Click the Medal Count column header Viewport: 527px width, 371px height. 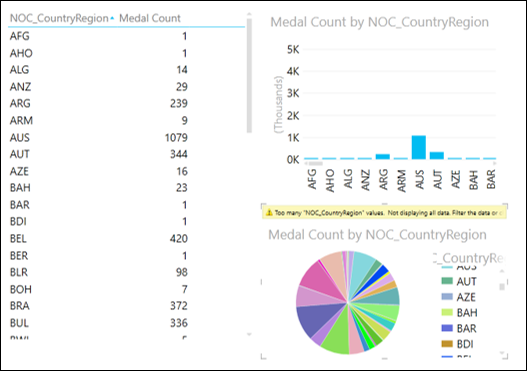click(x=150, y=18)
